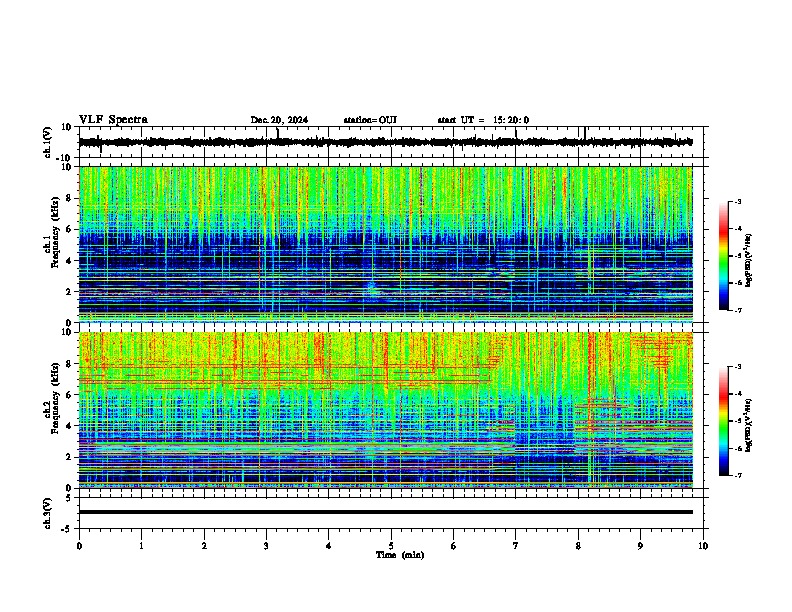
Task: Click the "-3" label on ch.1 colorbar
Action: 737,202
